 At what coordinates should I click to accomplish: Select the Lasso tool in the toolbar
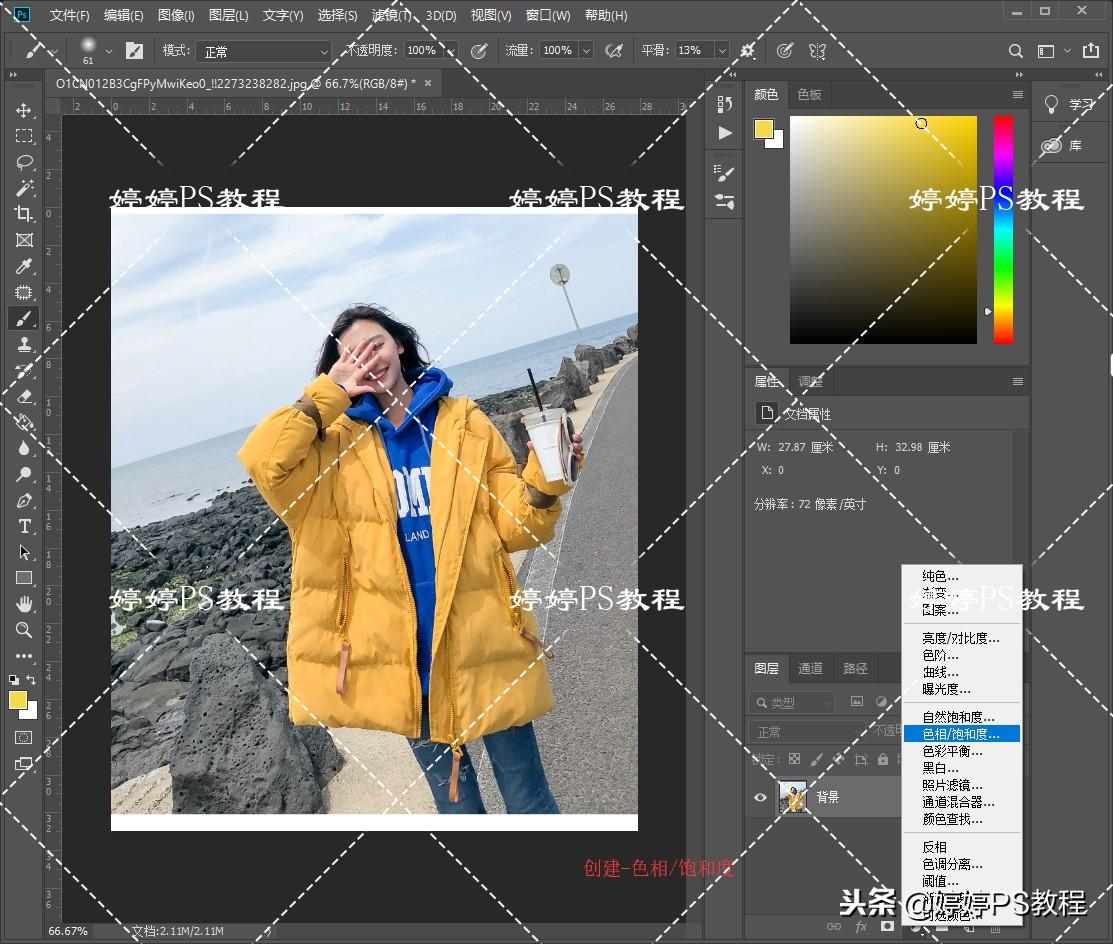[24, 162]
